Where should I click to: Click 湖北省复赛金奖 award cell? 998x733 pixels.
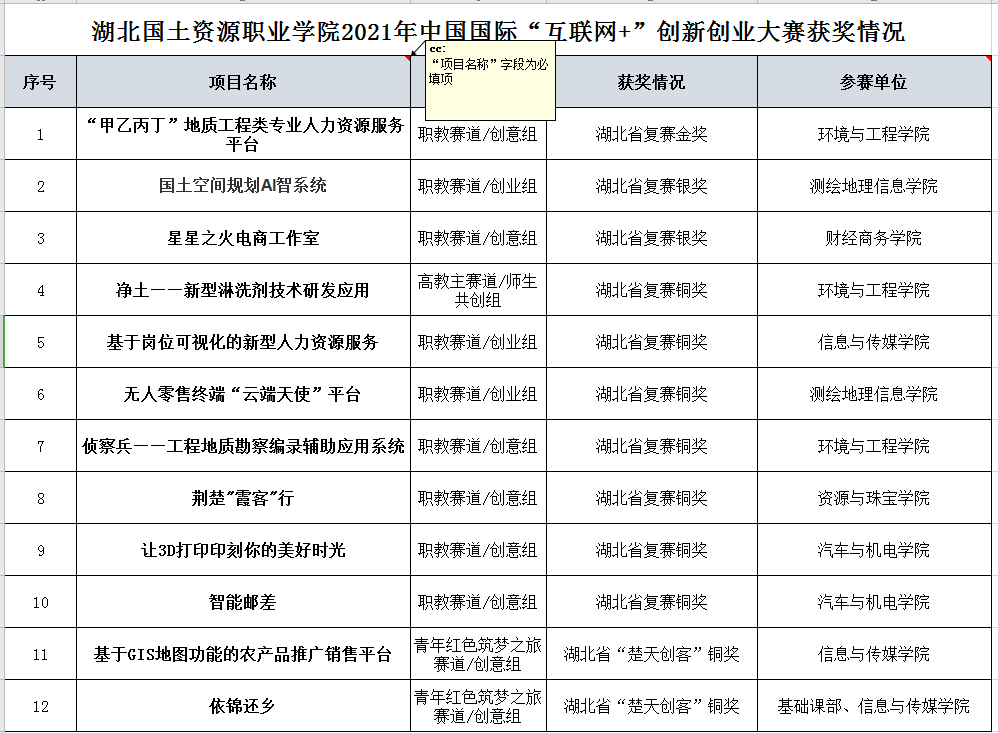652,134
